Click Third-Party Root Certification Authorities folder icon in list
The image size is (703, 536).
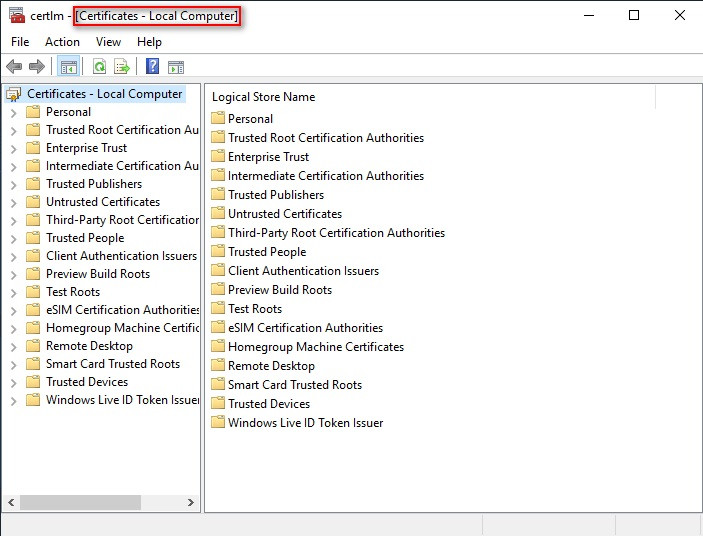(218, 232)
